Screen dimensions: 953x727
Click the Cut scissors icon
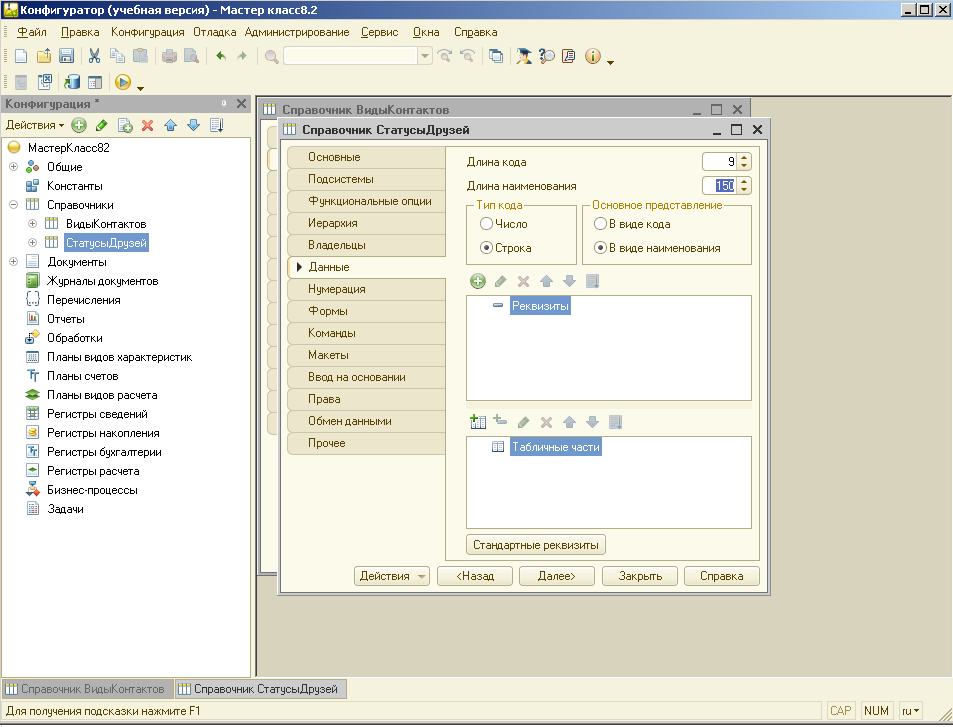click(x=94, y=56)
